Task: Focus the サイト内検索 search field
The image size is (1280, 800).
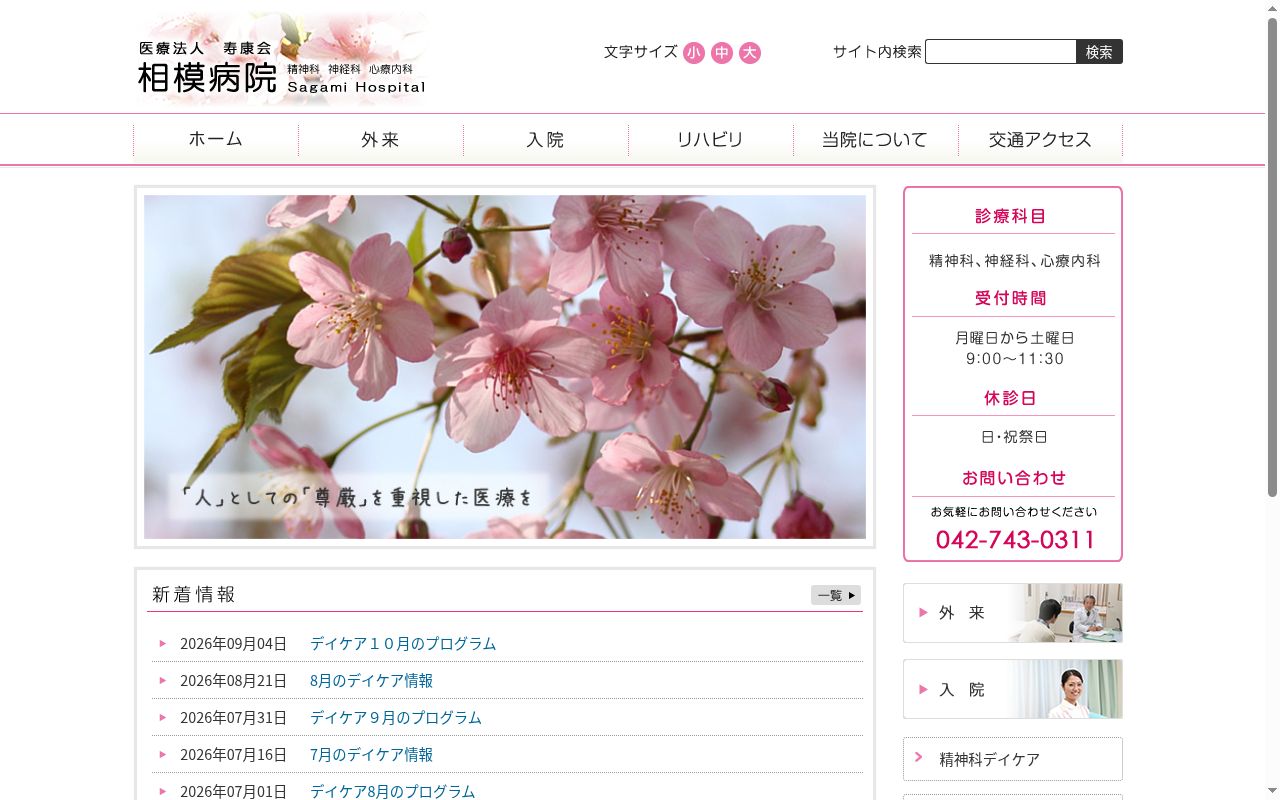Action: (x=1000, y=52)
